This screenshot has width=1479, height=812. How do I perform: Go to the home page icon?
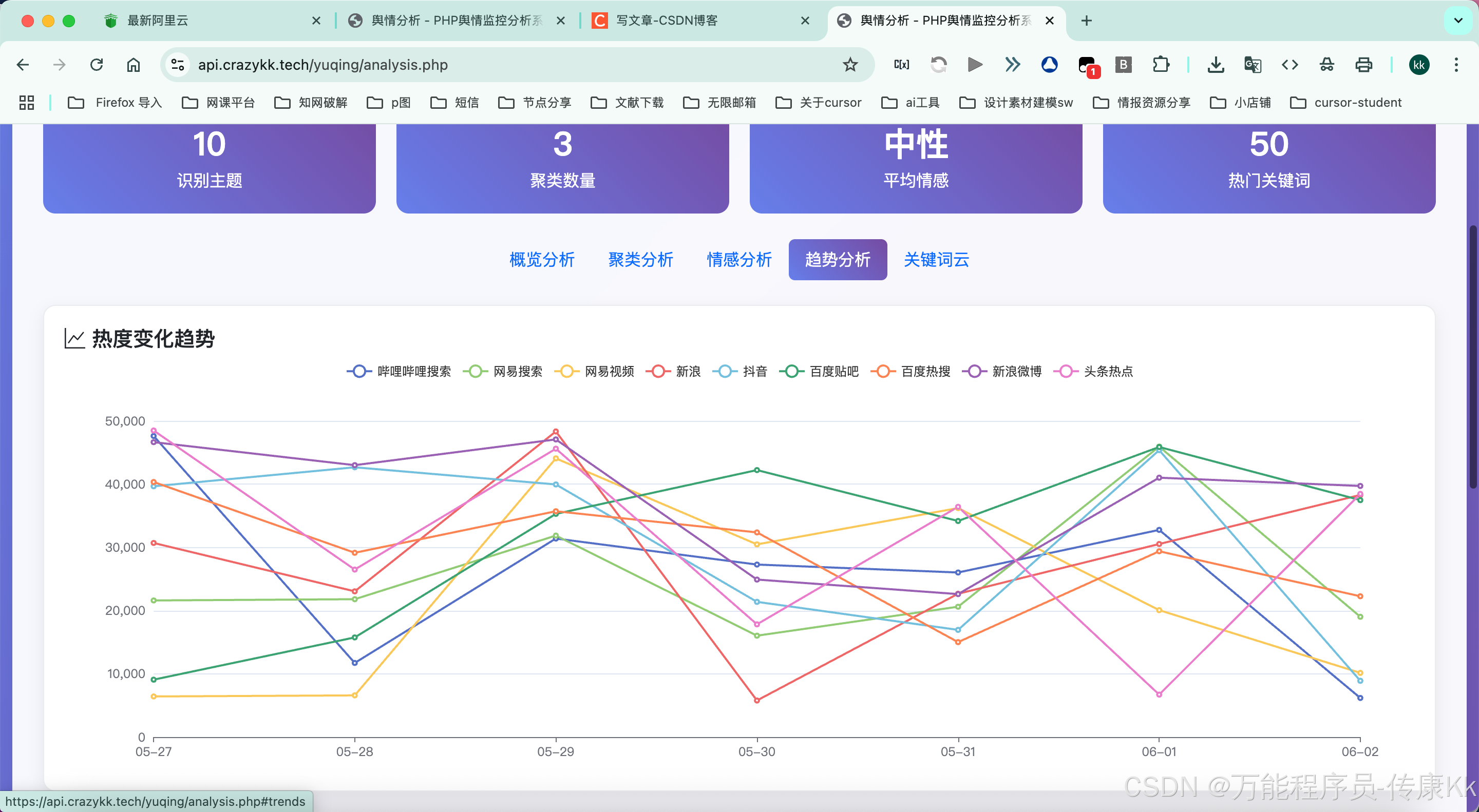[133, 65]
